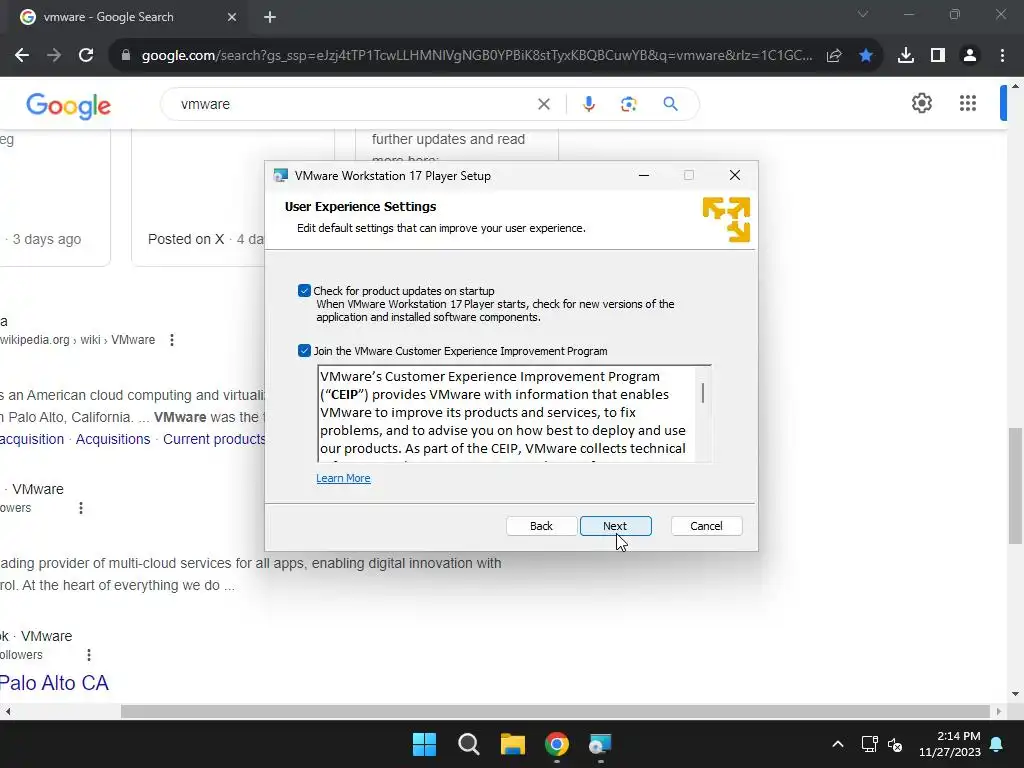The width and height of the screenshot is (1024, 768).
Task: Toggle Join the VMware Customer Experience Improvement Program
Action: (x=304, y=351)
